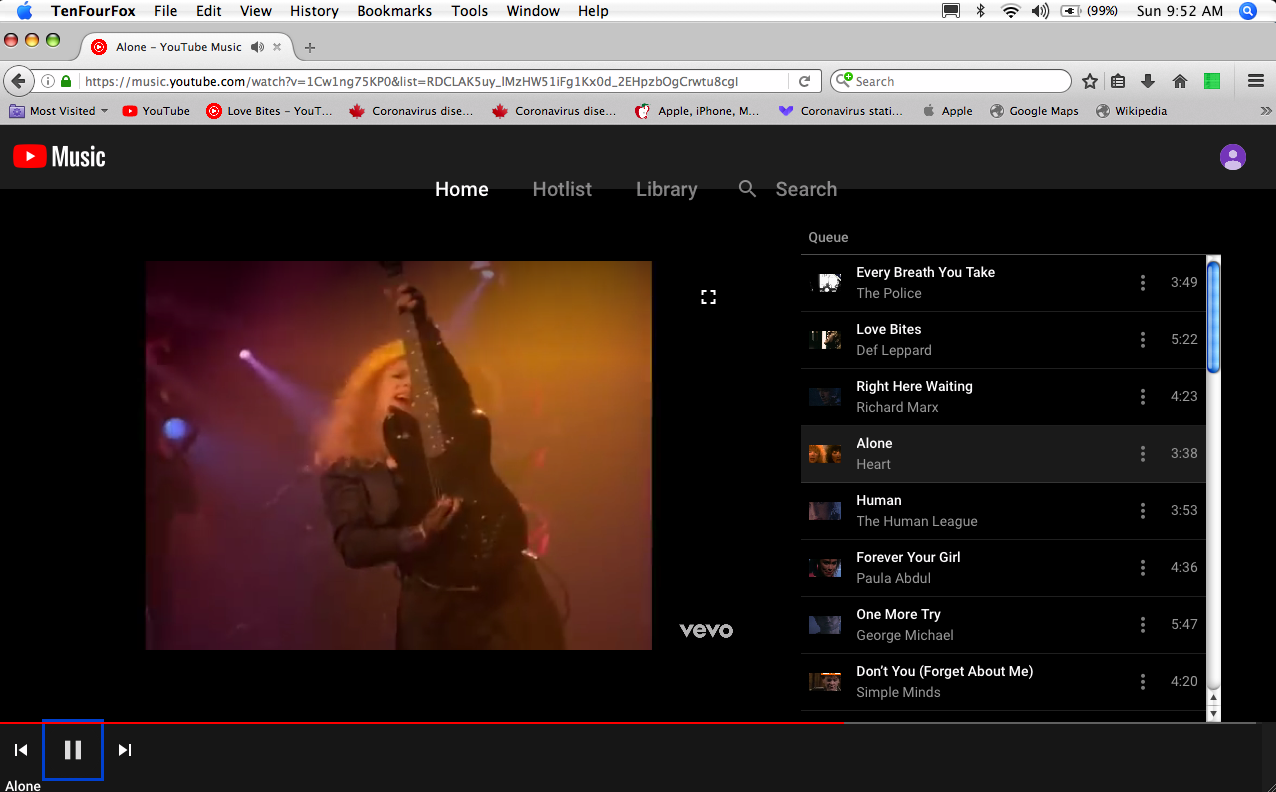Open the Love Bites – YouT... bookmark
The height and width of the screenshot is (792, 1276).
(x=269, y=111)
